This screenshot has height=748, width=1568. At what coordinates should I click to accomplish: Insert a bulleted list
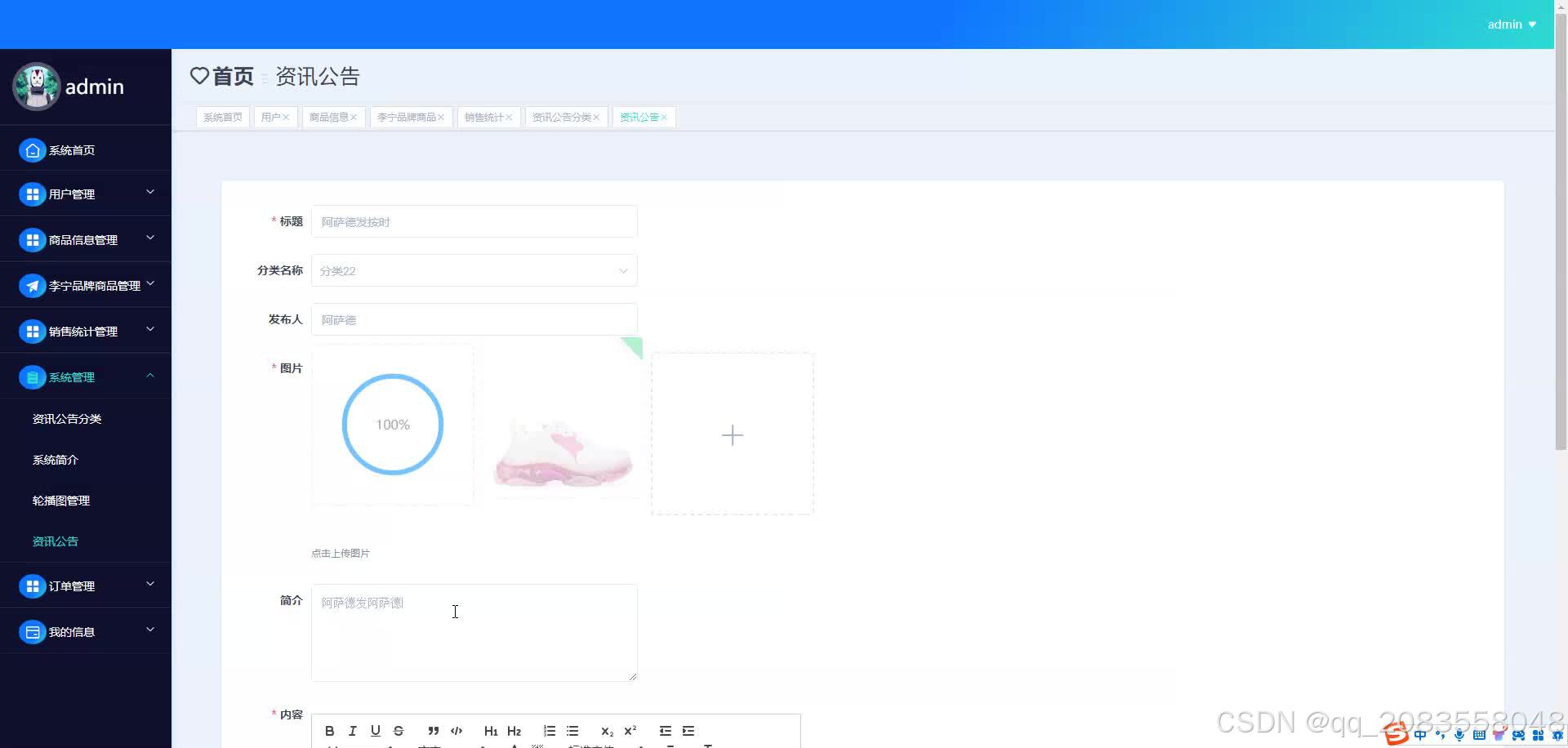click(x=572, y=731)
